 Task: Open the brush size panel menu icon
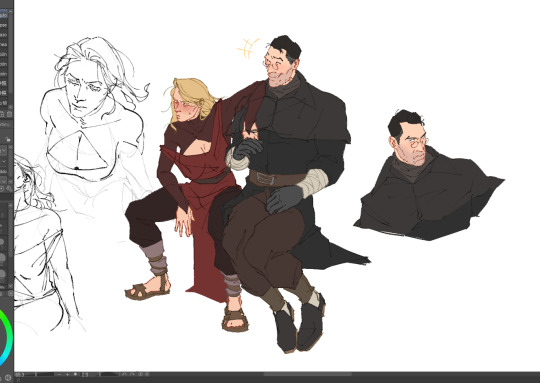[10, 293]
